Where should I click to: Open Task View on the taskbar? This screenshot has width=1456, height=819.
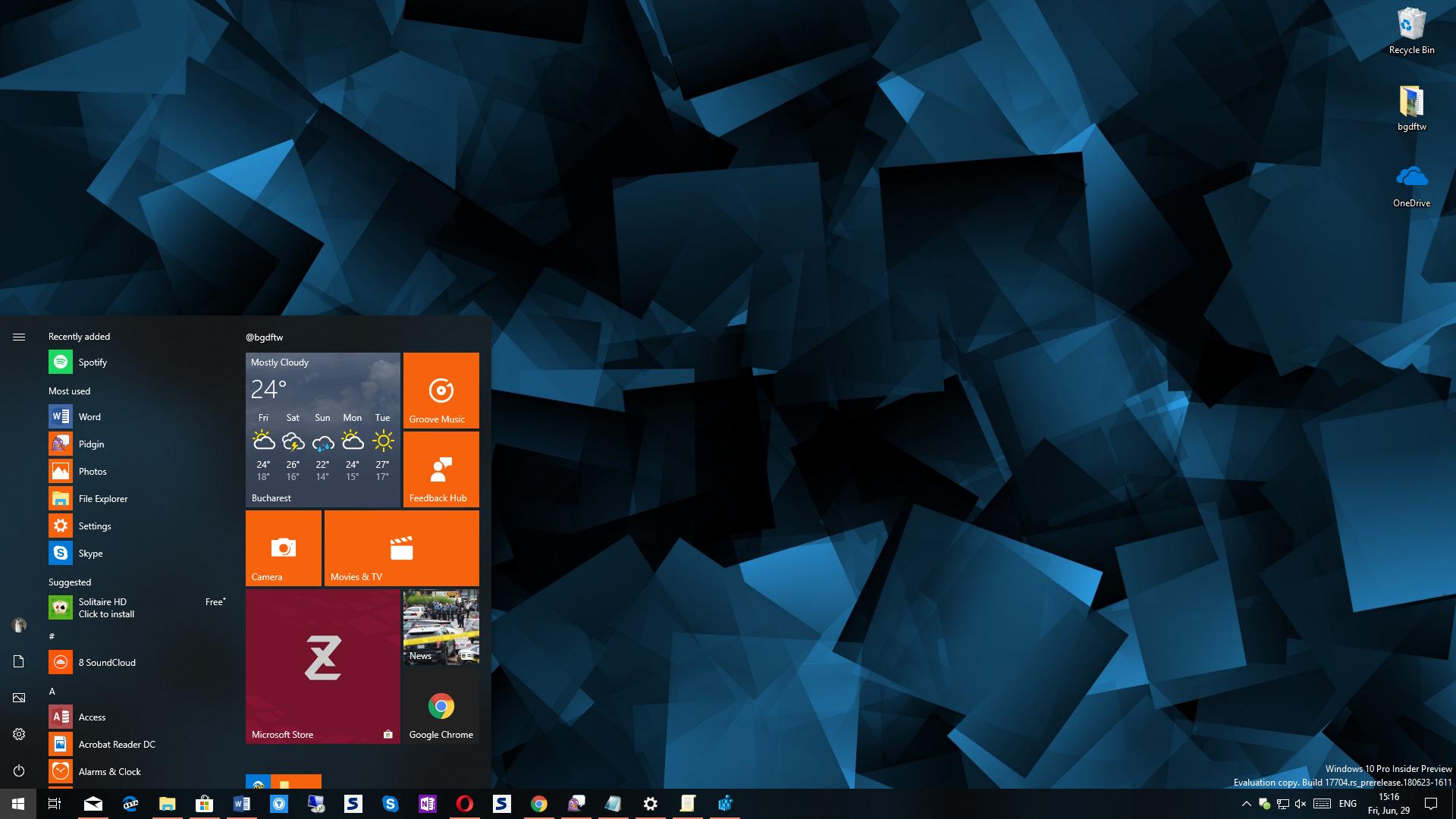click(55, 804)
